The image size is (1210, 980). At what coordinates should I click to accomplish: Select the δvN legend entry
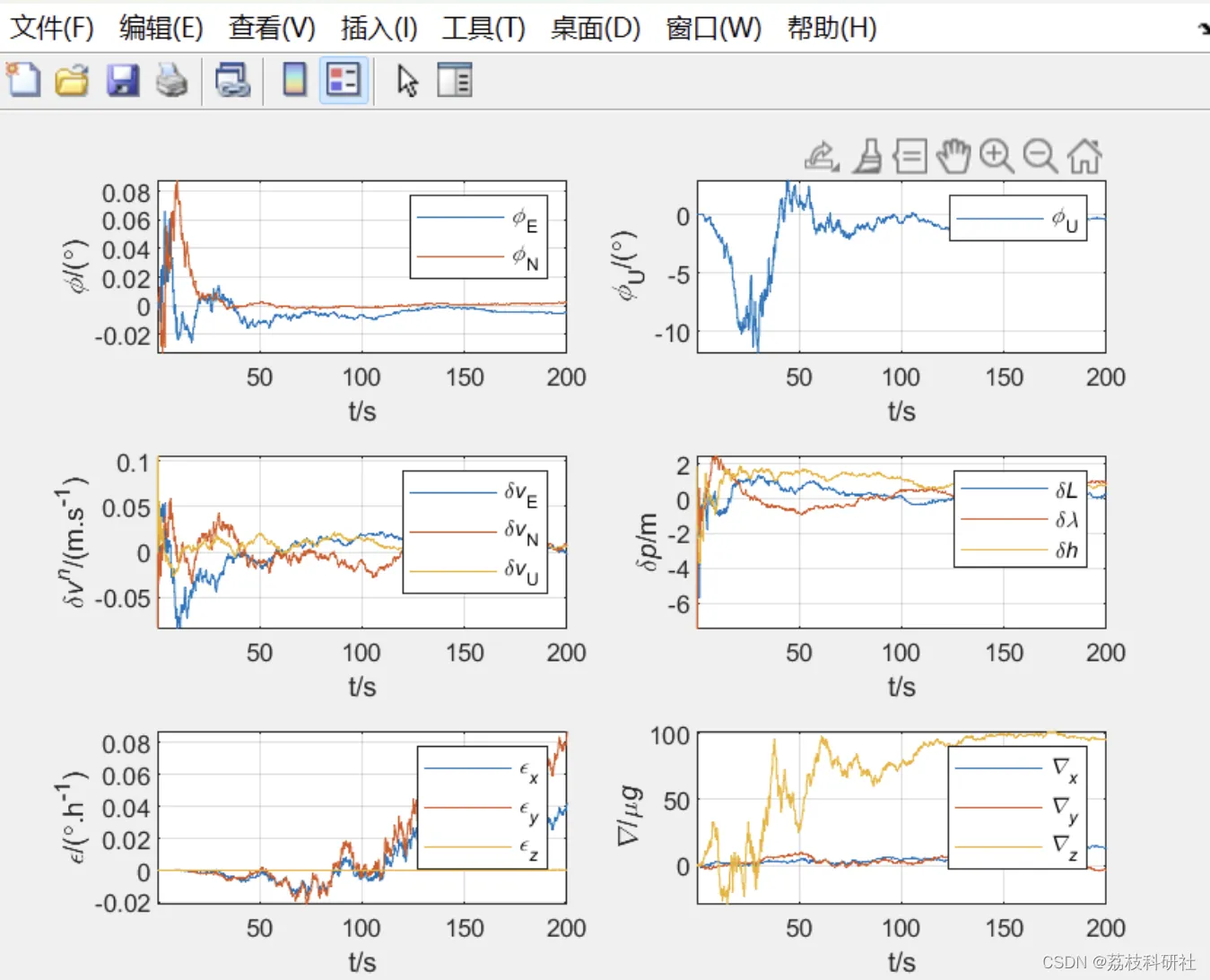[x=474, y=532]
